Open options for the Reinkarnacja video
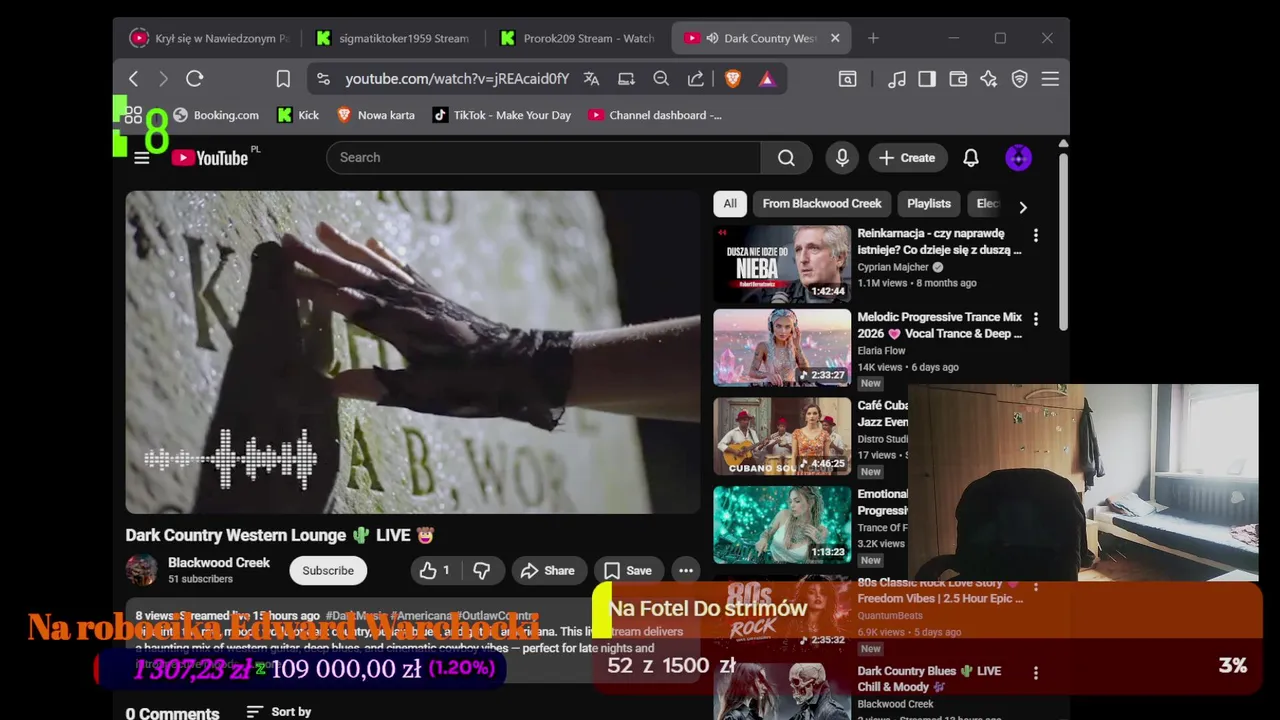The height and width of the screenshot is (720, 1280). [1036, 235]
